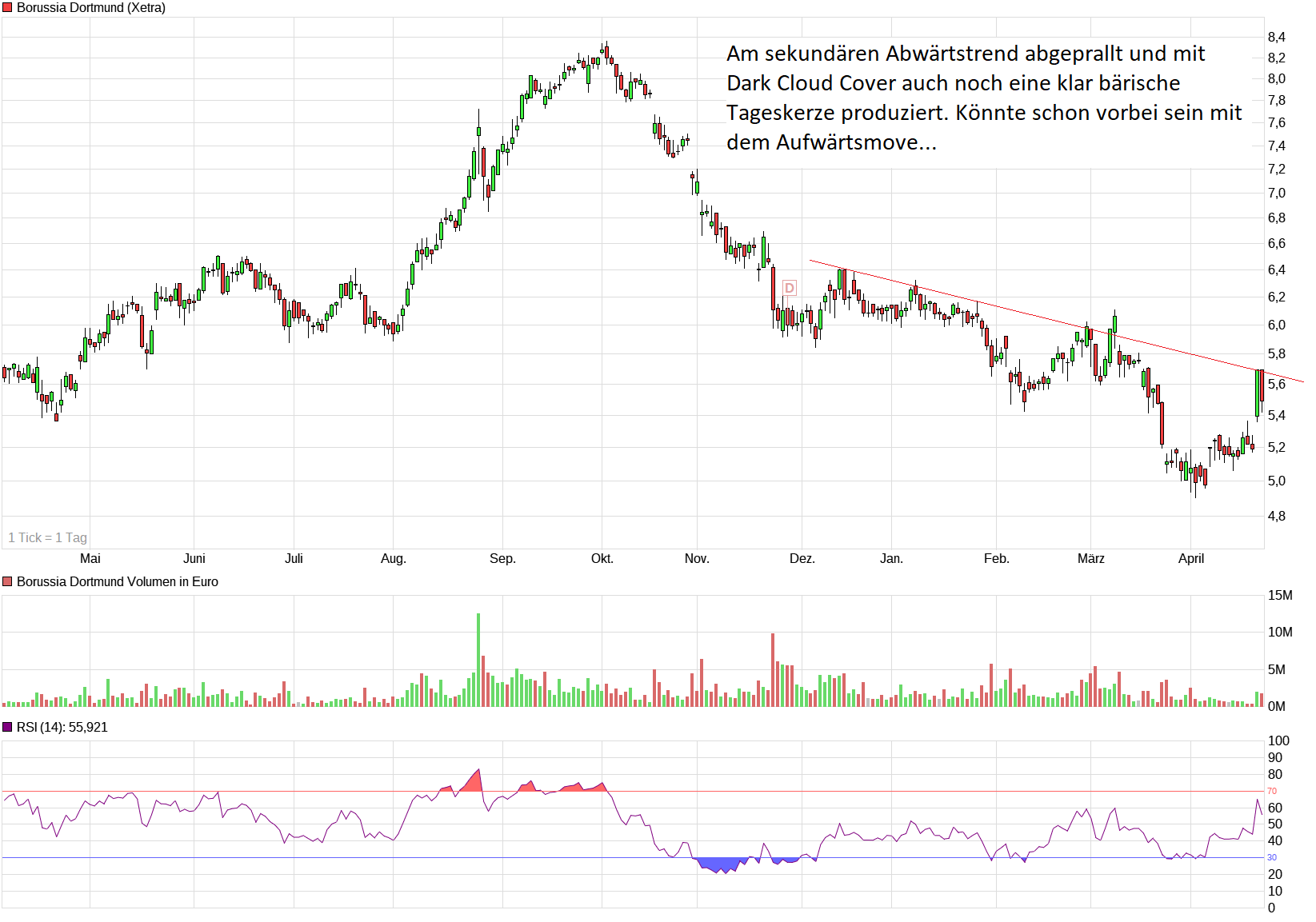Screen dimensions: 1316x922
Task: Click the "7,2" price axis label
Action: pos(1277,170)
